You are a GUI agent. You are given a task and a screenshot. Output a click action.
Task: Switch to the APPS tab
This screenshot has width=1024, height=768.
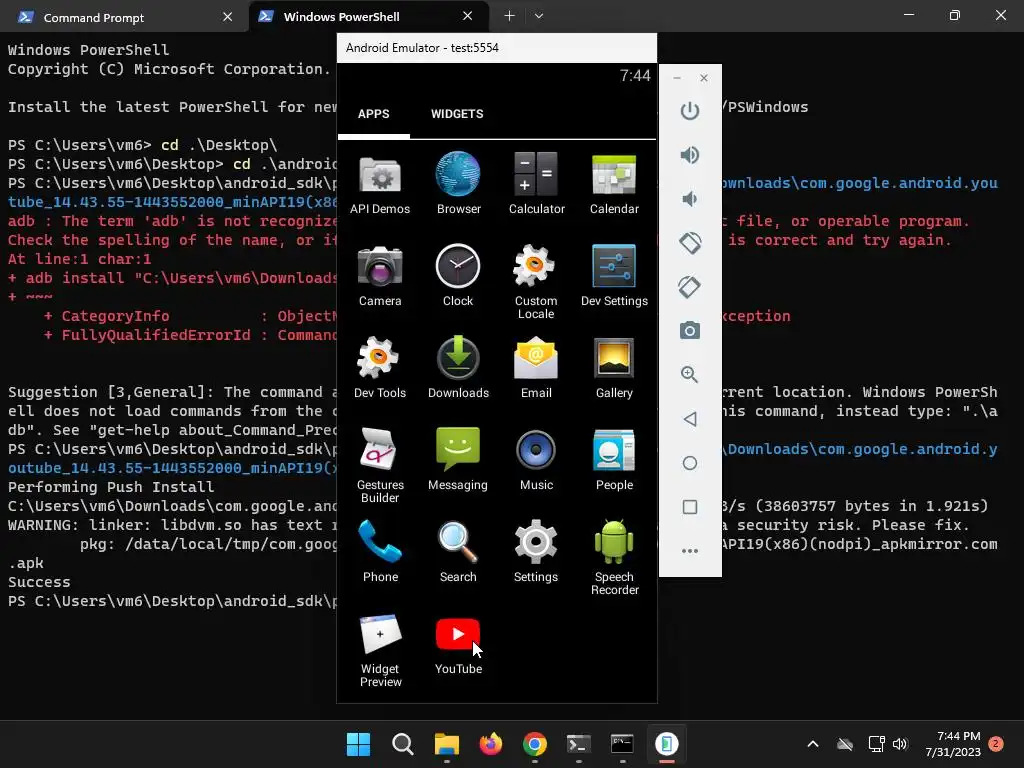pos(374,114)
